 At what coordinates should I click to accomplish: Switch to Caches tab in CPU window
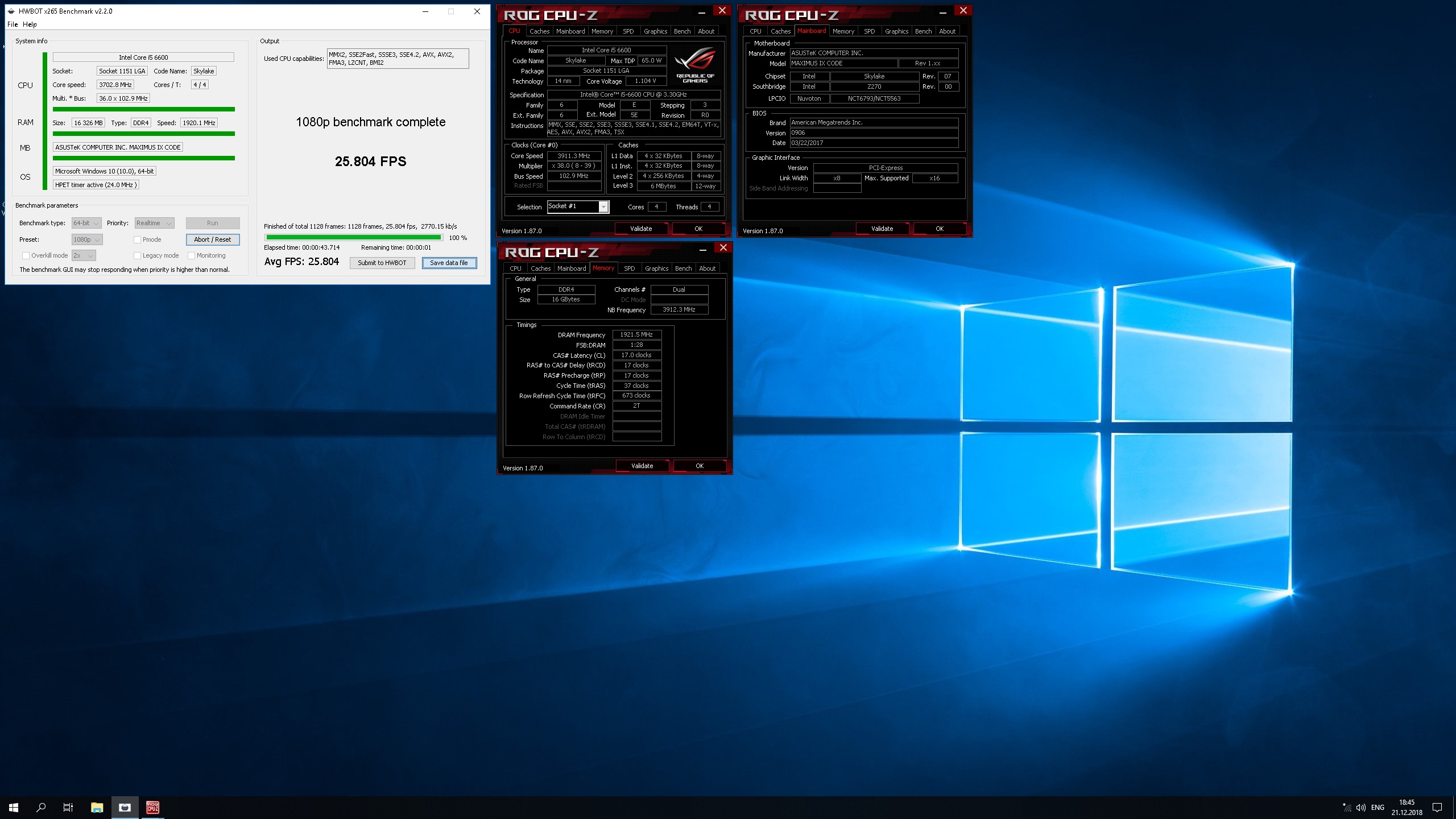539,31
